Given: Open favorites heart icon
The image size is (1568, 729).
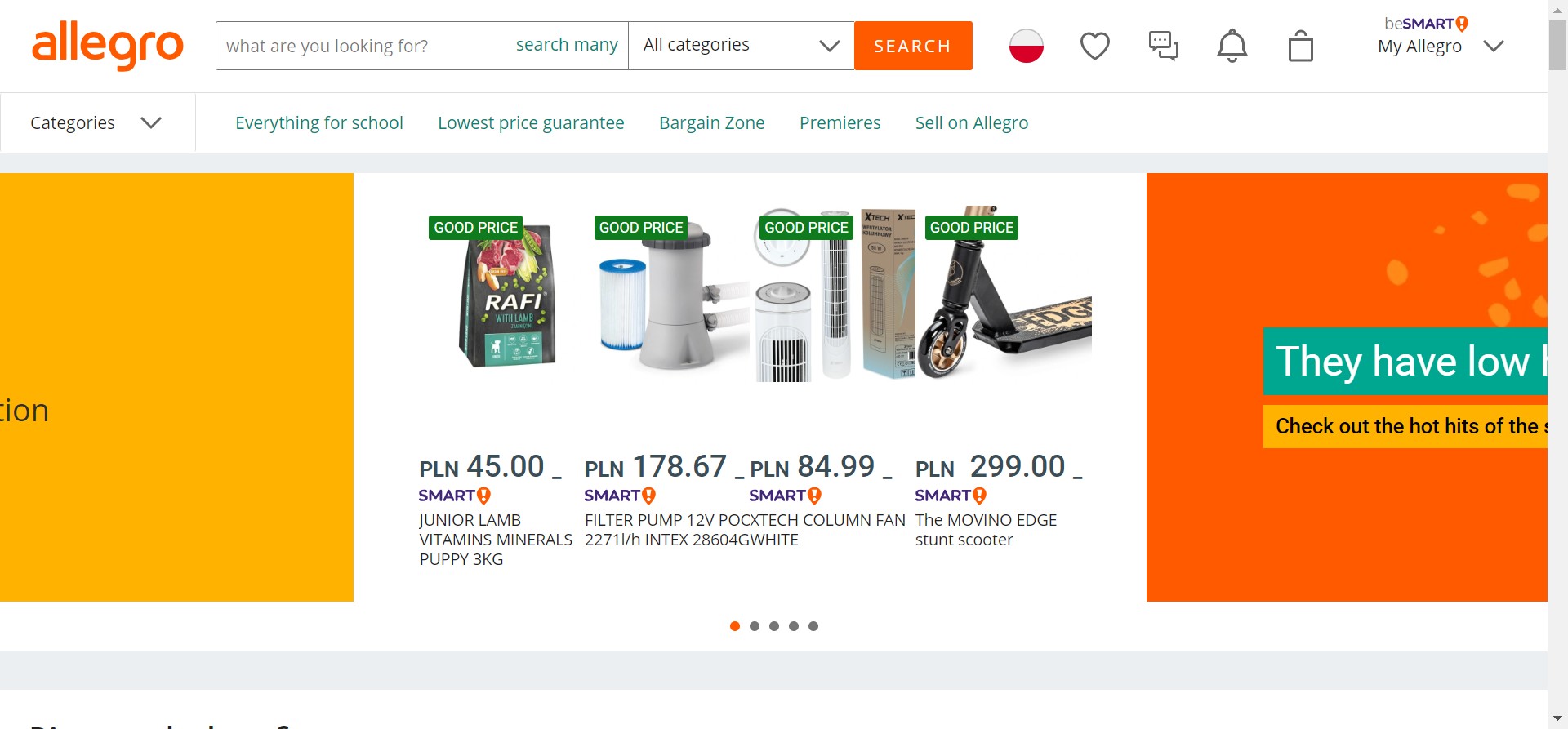Looking at the screenshot, I should (x=1095, y=46).
